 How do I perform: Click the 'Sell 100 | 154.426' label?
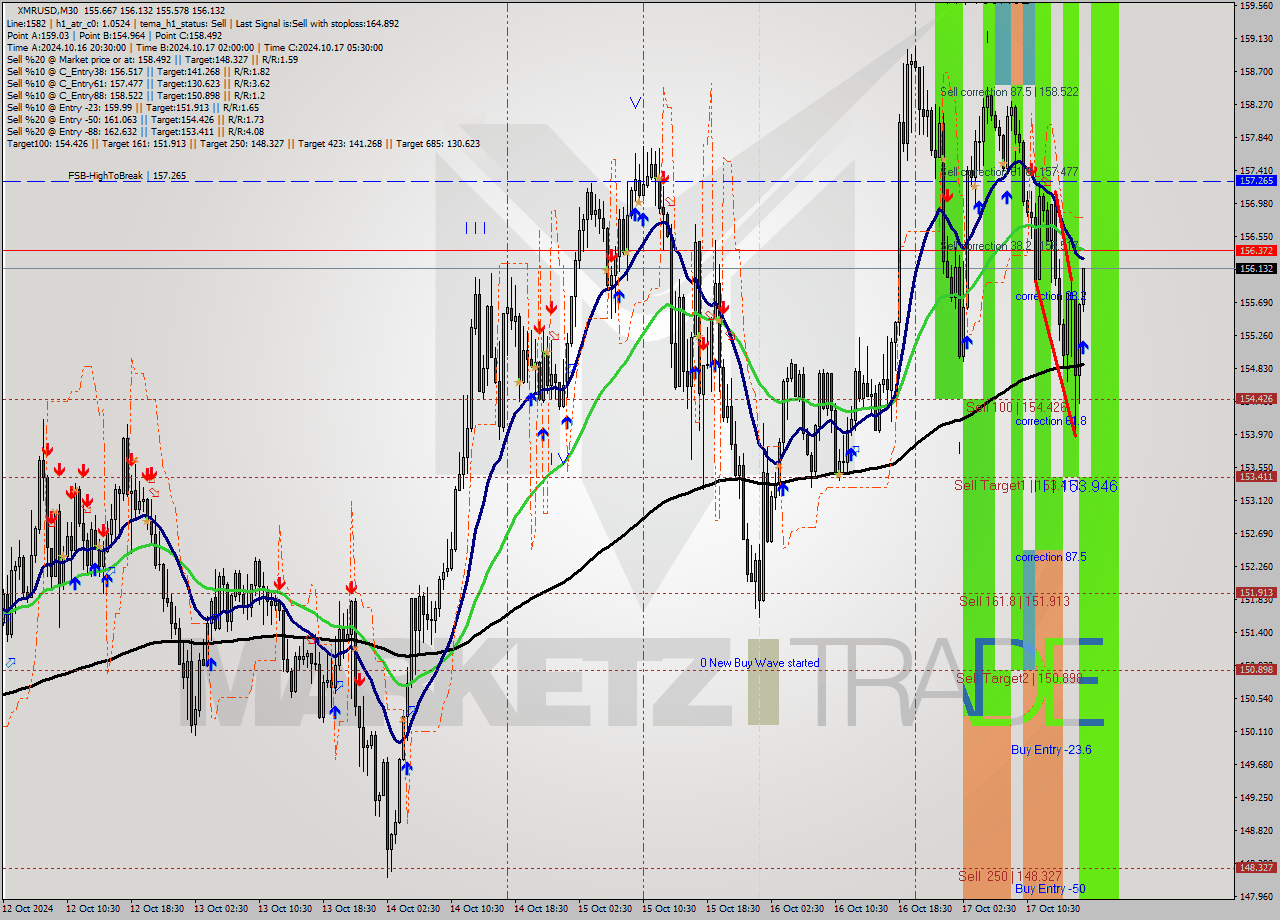click(x=1016, y=407)
